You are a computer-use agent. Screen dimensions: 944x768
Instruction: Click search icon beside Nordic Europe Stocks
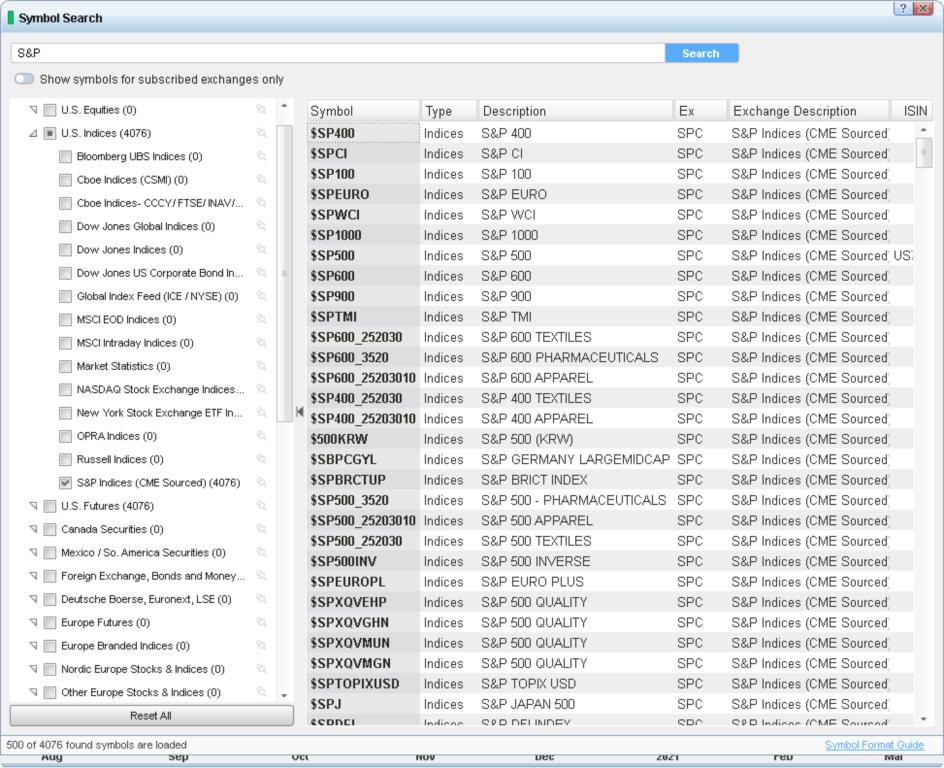pos(261,669)
